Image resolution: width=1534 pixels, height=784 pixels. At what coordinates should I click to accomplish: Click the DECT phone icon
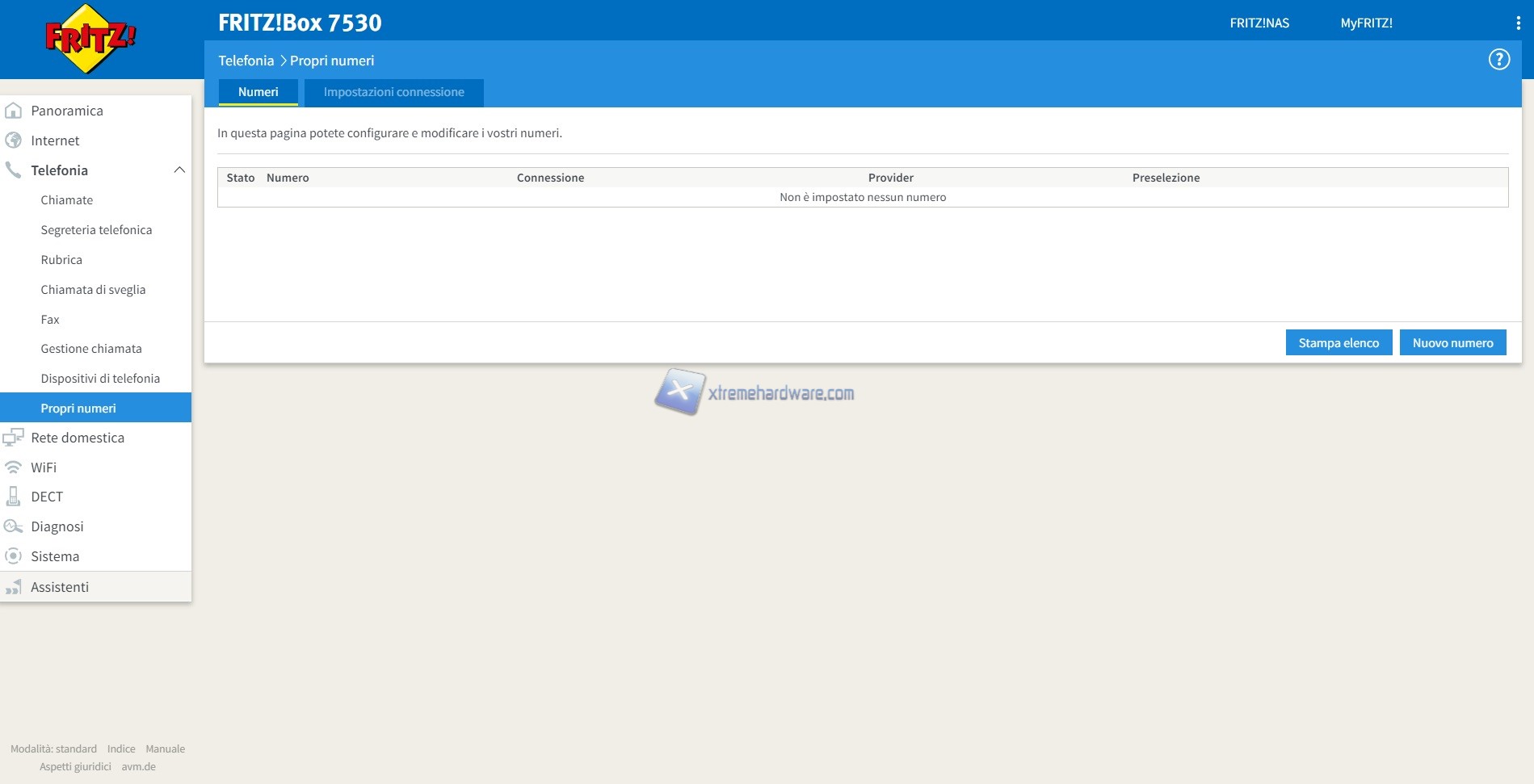pos(14,497)
